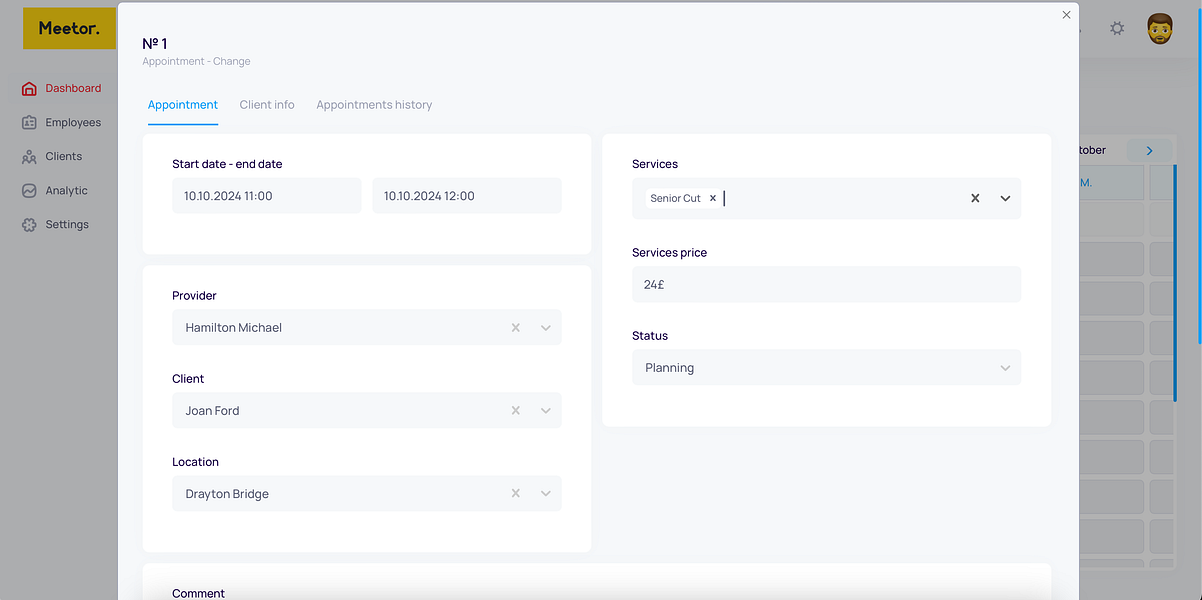Clear the Client Joan Ford selection
The width and height of the screenshot is (1202, 600).
tap(516, 410)
